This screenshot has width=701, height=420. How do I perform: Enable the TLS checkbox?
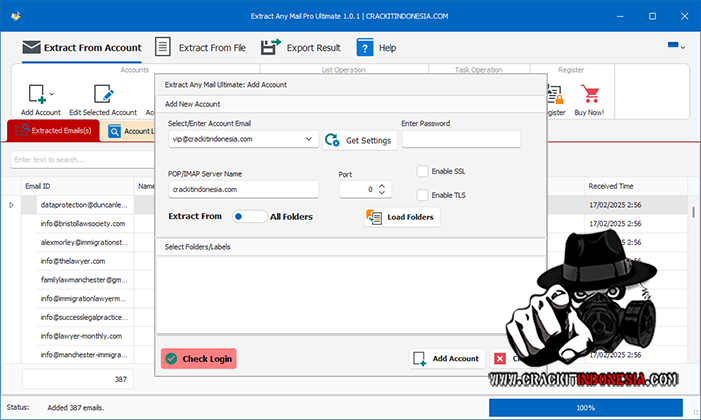coord(423,195)
